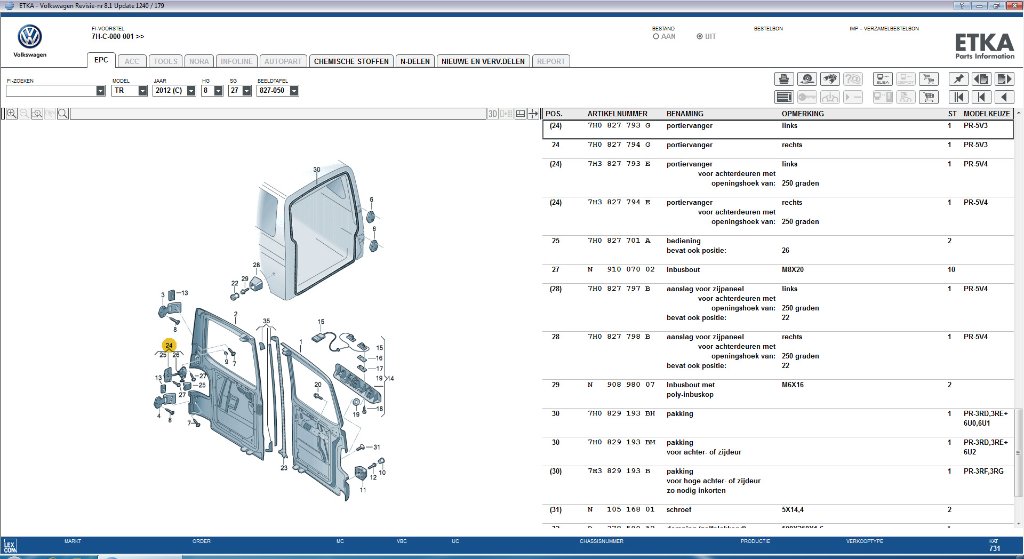
Task: Click highlighted callout 24 in diagram
Action: pyautogui.click(x=169, y=345)
